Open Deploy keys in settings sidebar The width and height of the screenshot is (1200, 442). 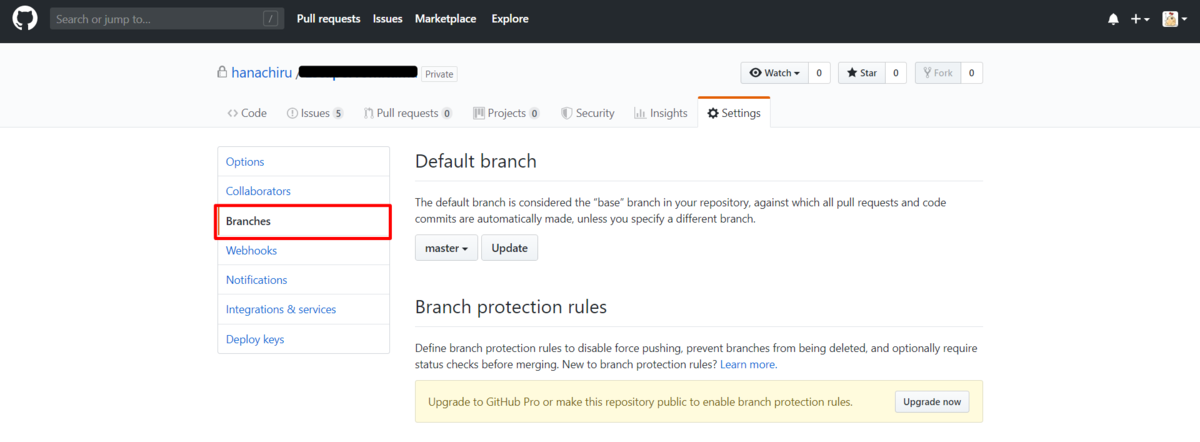point(303,339)
